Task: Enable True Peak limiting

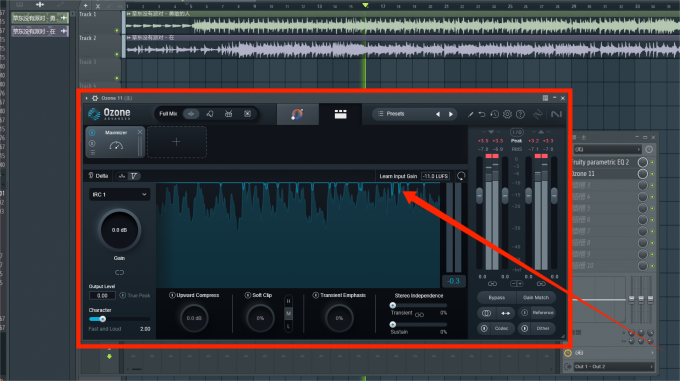Action: (123, 296)
